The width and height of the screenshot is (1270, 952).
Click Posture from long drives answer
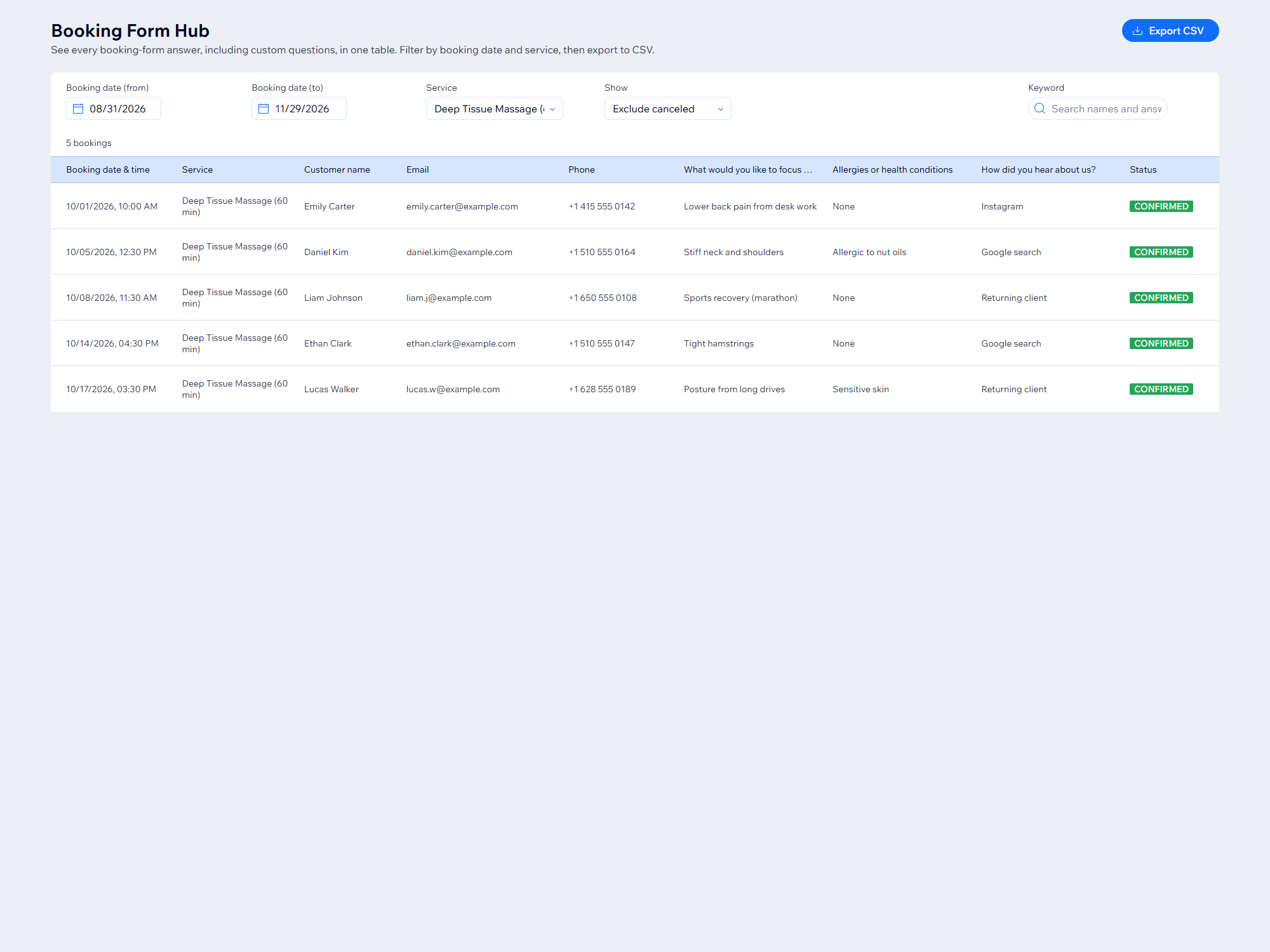point(734,389)
